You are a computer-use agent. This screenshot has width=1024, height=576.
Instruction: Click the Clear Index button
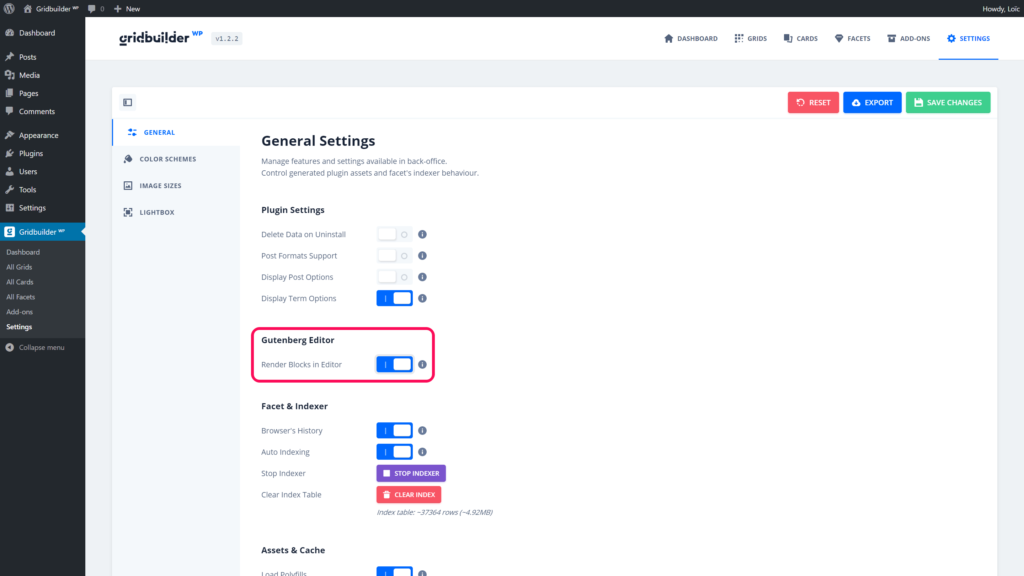pos(409,495)
